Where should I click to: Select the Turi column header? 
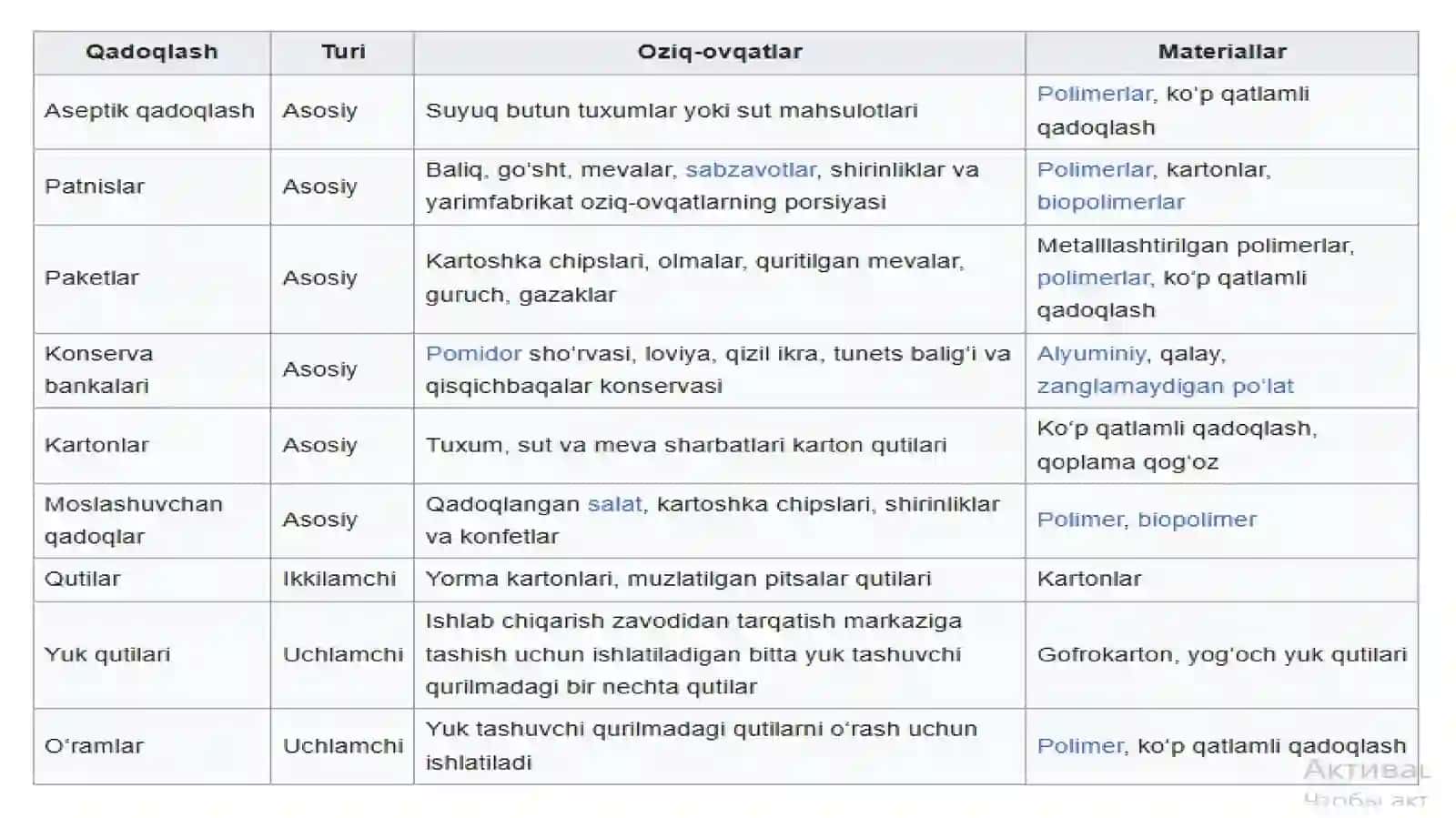(342, 52)
